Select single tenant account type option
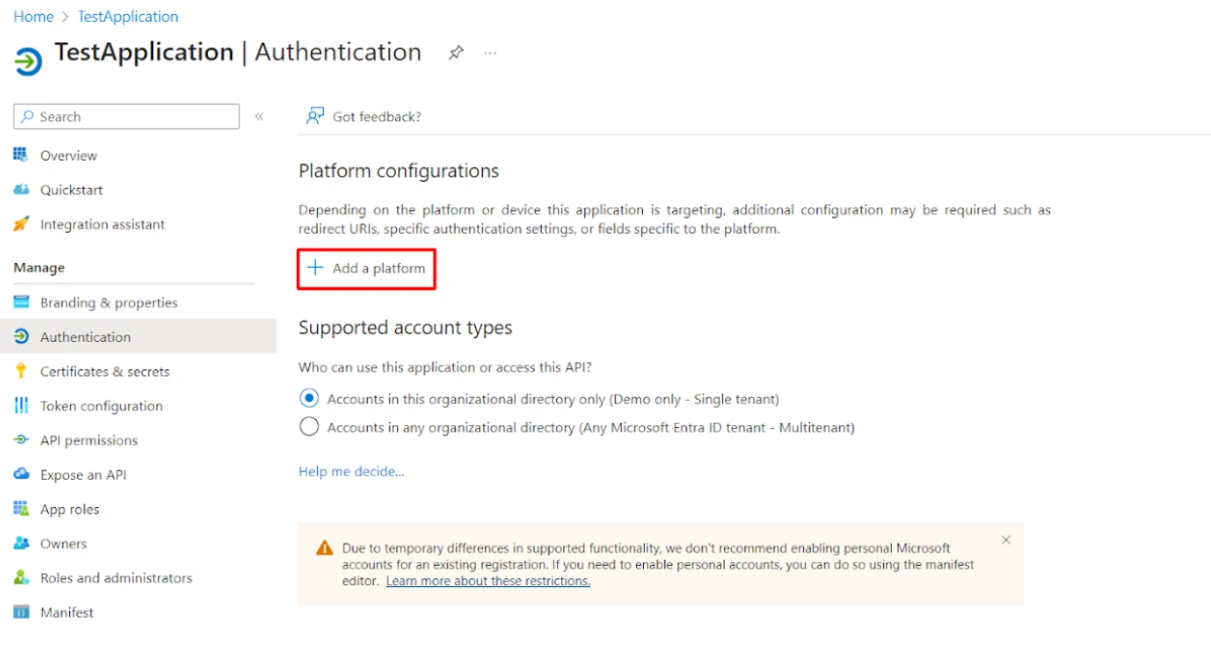This screenshot has height=647, width=1211. 309,398
